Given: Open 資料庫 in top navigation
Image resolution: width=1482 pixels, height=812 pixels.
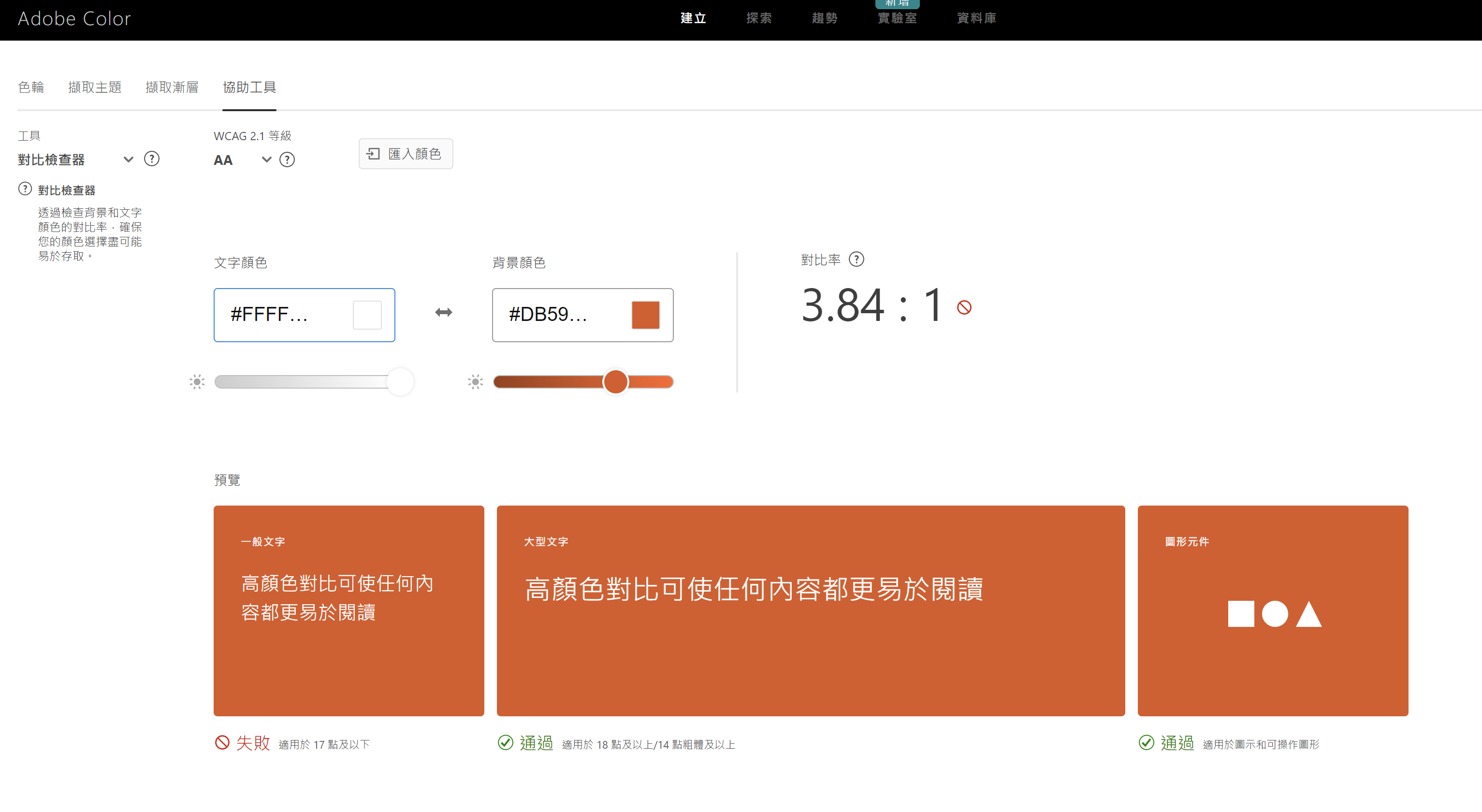Looking at the screenshot, I should (x=976, y=18).
